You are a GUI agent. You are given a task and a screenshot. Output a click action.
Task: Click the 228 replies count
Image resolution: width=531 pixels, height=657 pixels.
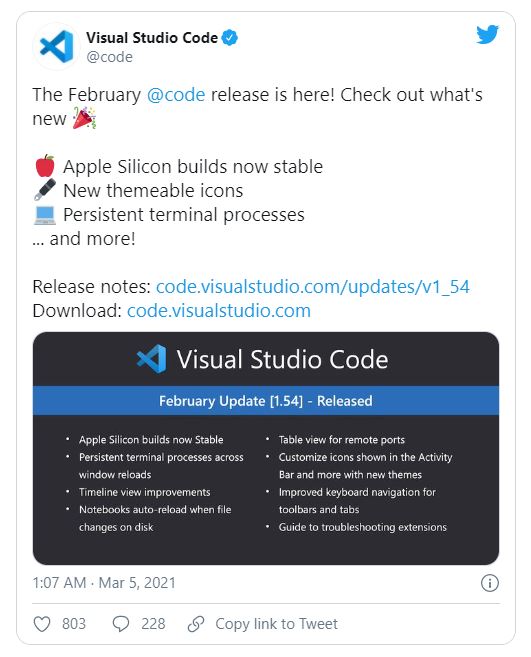point(153,623)
